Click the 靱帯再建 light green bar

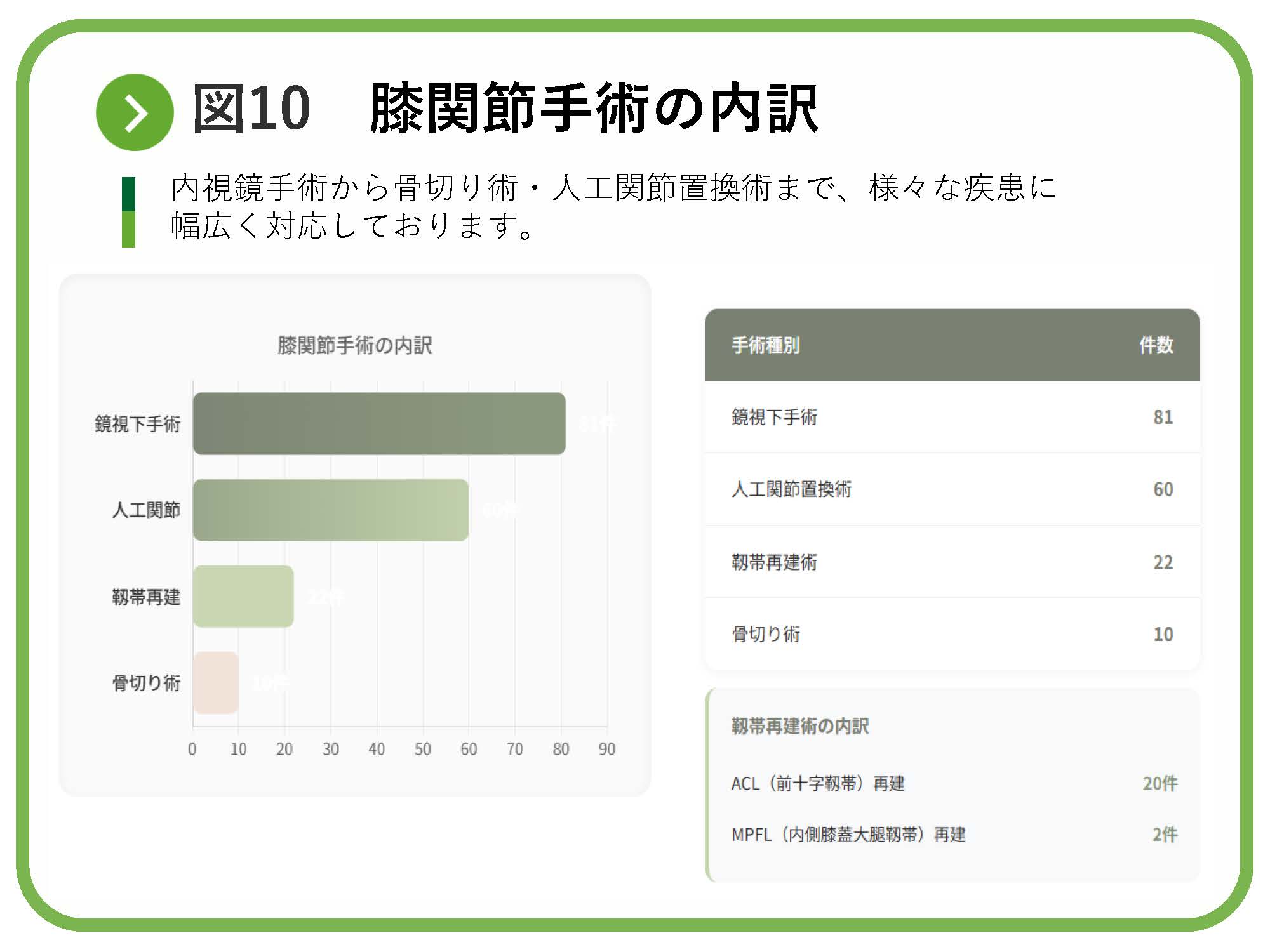click(x=243, y=597)
